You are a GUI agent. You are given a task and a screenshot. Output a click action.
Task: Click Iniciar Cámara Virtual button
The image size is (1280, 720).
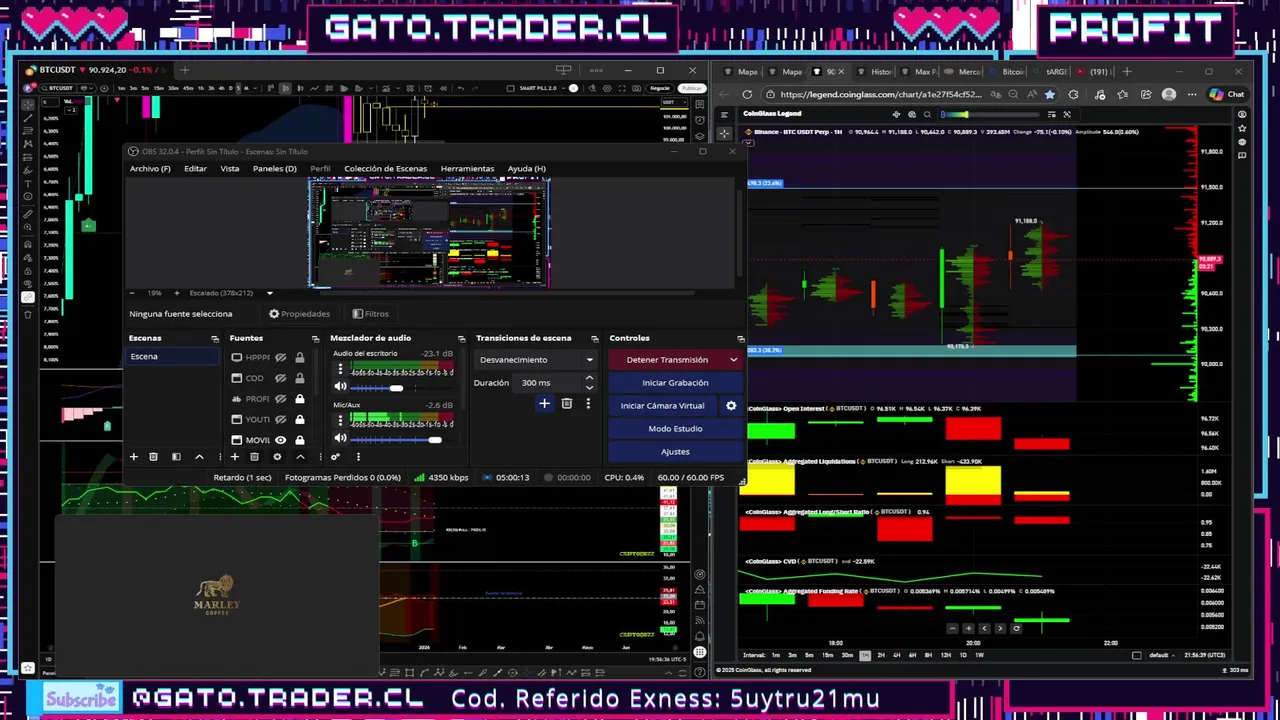coord(662,406)
